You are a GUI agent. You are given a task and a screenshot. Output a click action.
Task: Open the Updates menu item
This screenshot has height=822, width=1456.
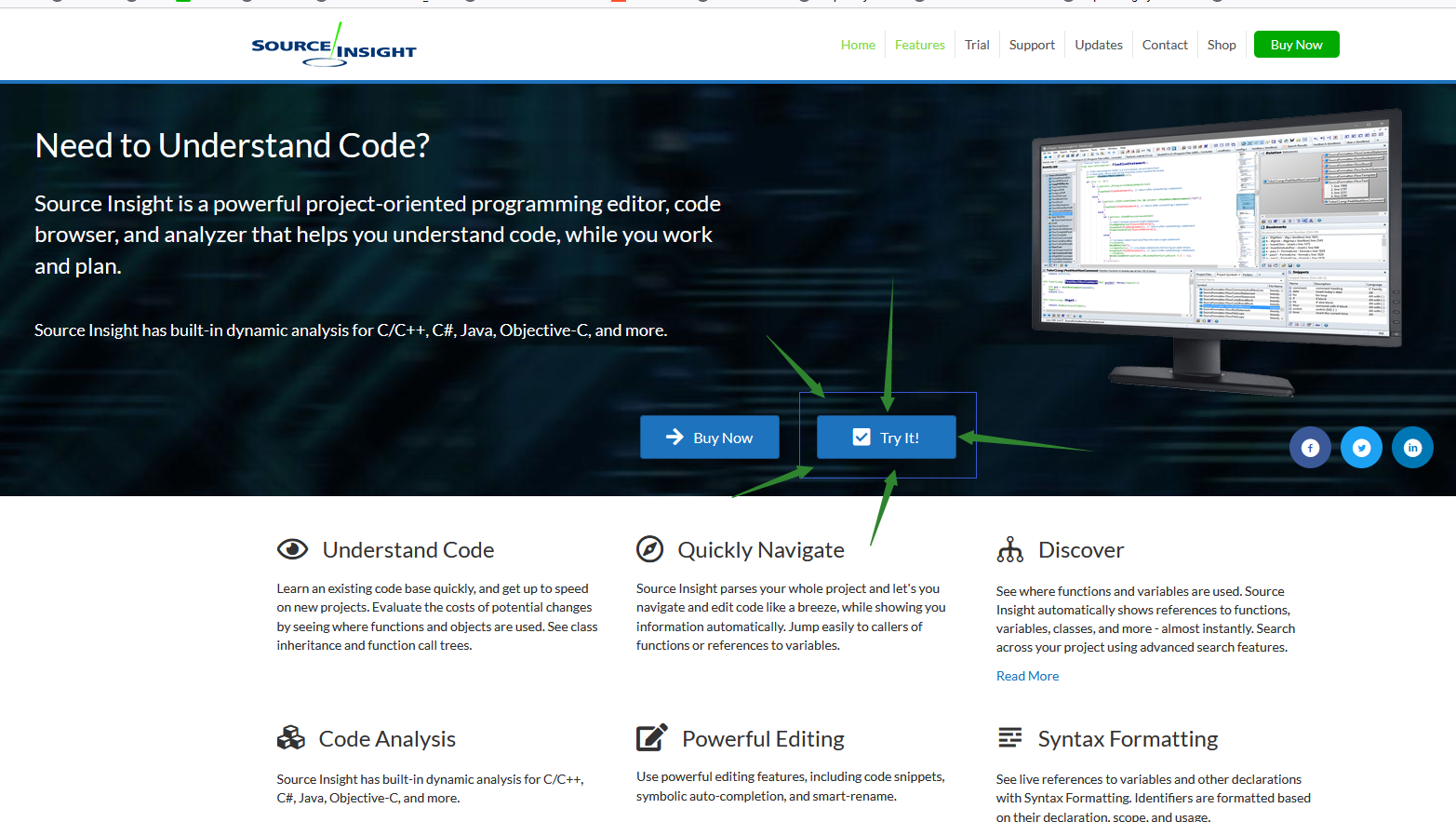point(1099,45)
